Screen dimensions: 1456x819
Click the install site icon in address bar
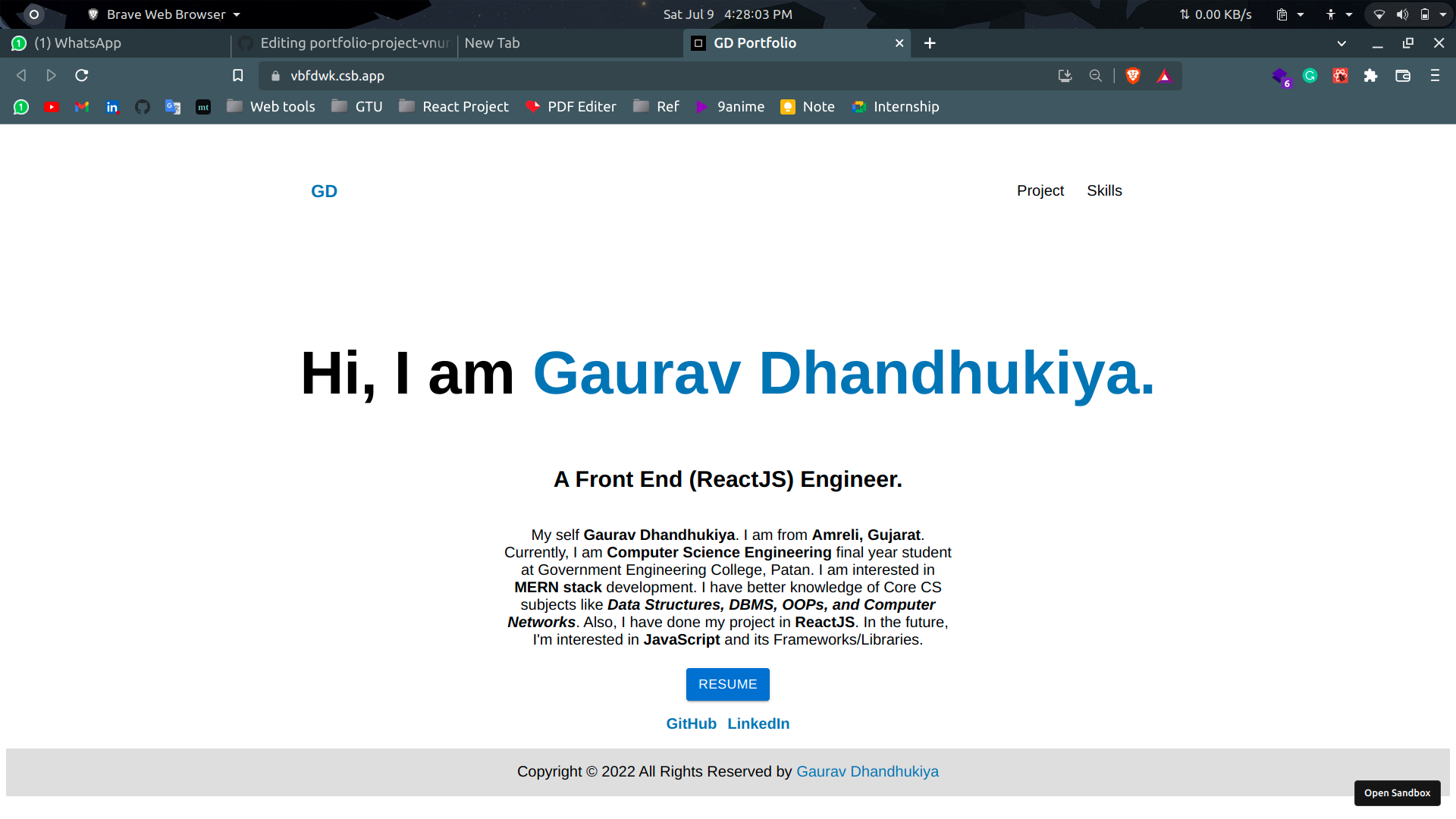pyautogui.click(x=1065, y=76)
